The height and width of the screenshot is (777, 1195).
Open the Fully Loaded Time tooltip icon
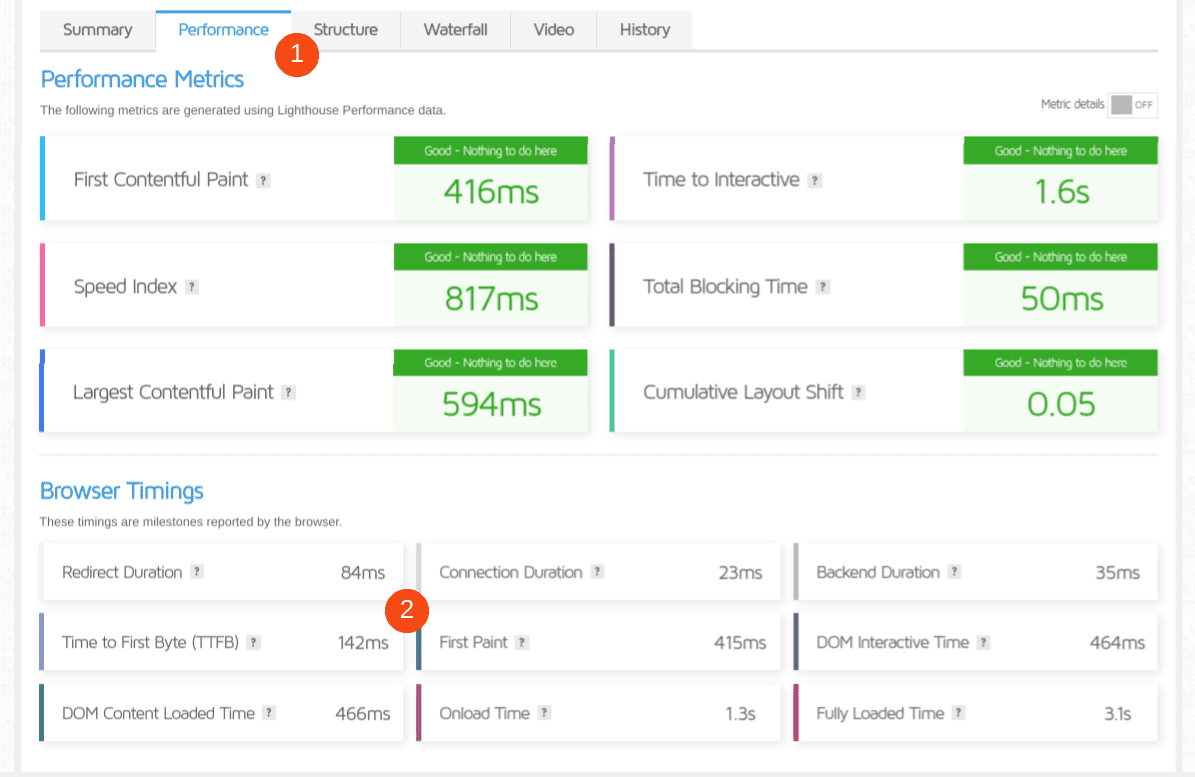click(x=959, y=712)
